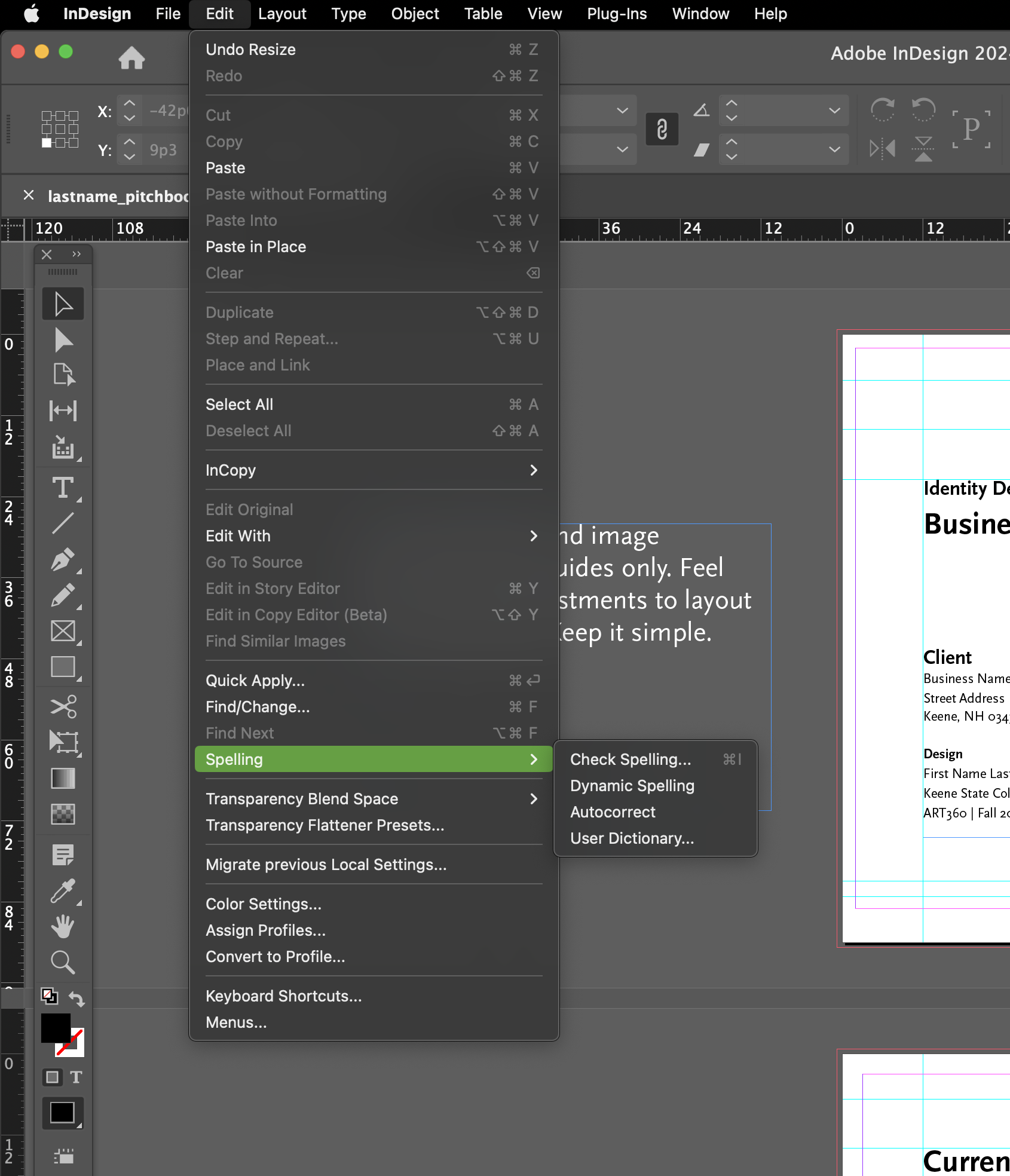The height and width of the screenshot is (1176, 1010).
Task: Open the Layout menu
Action: [282, 14]
